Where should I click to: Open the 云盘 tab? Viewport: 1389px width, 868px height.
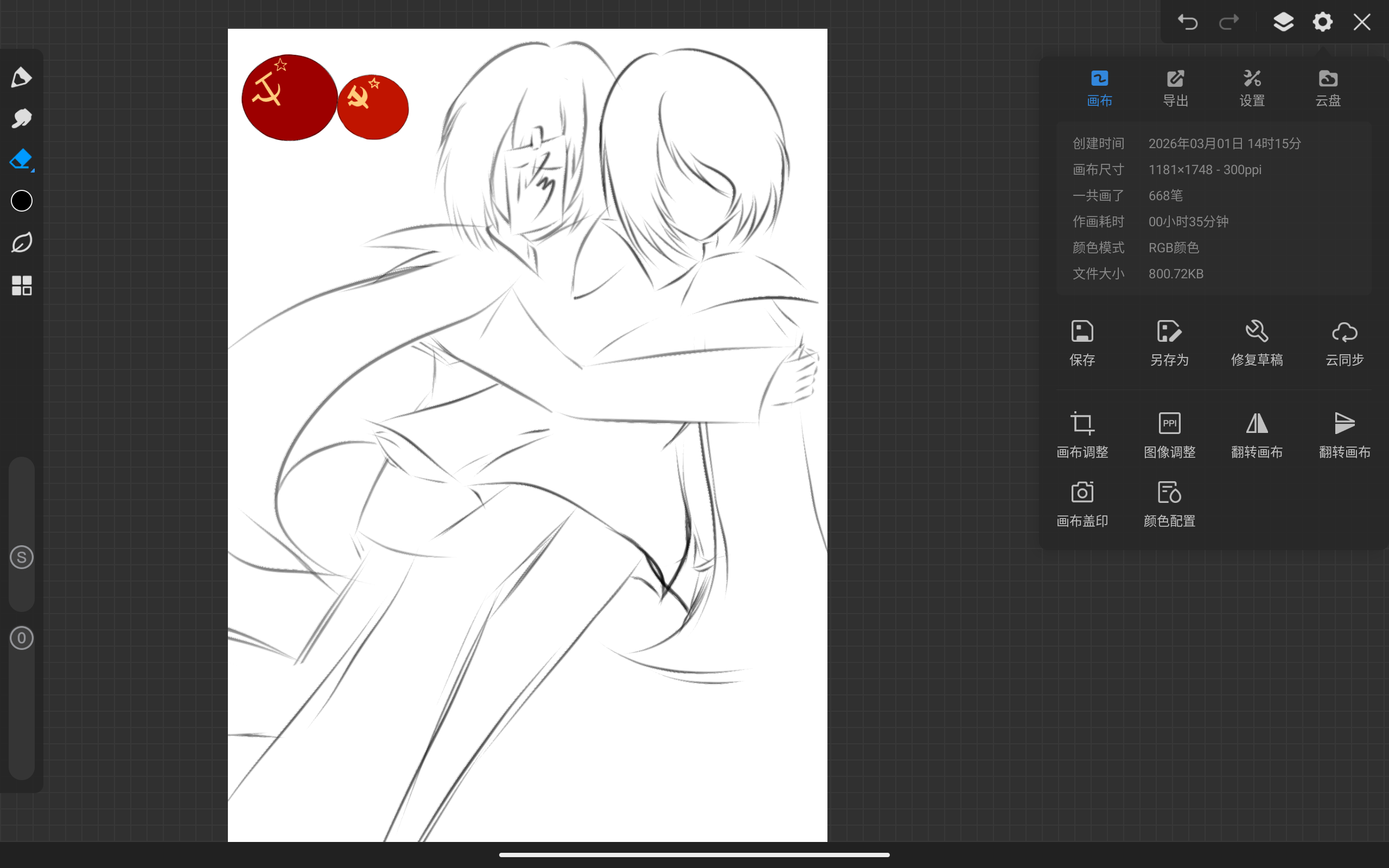pyautogui.click(x=1328, y=88)
